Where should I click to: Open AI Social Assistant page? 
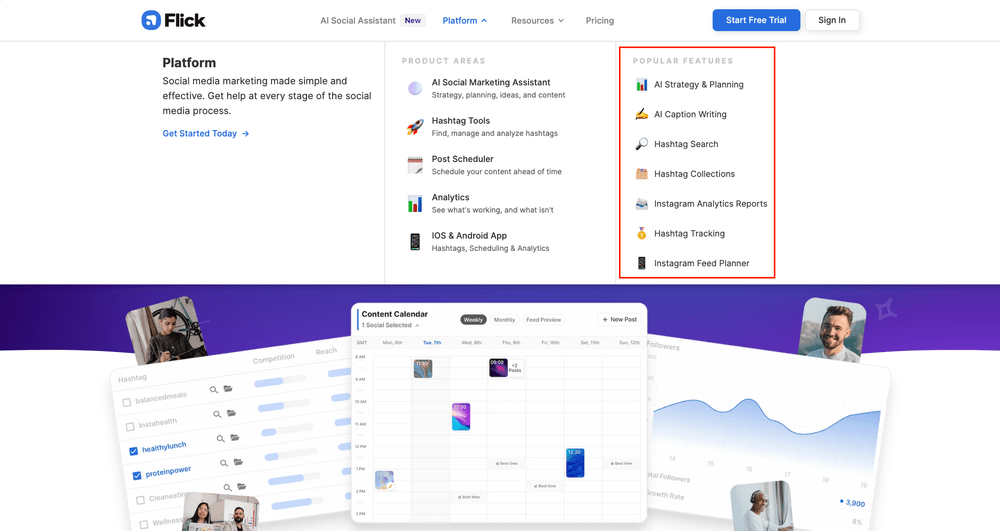[x=358, y=20]
